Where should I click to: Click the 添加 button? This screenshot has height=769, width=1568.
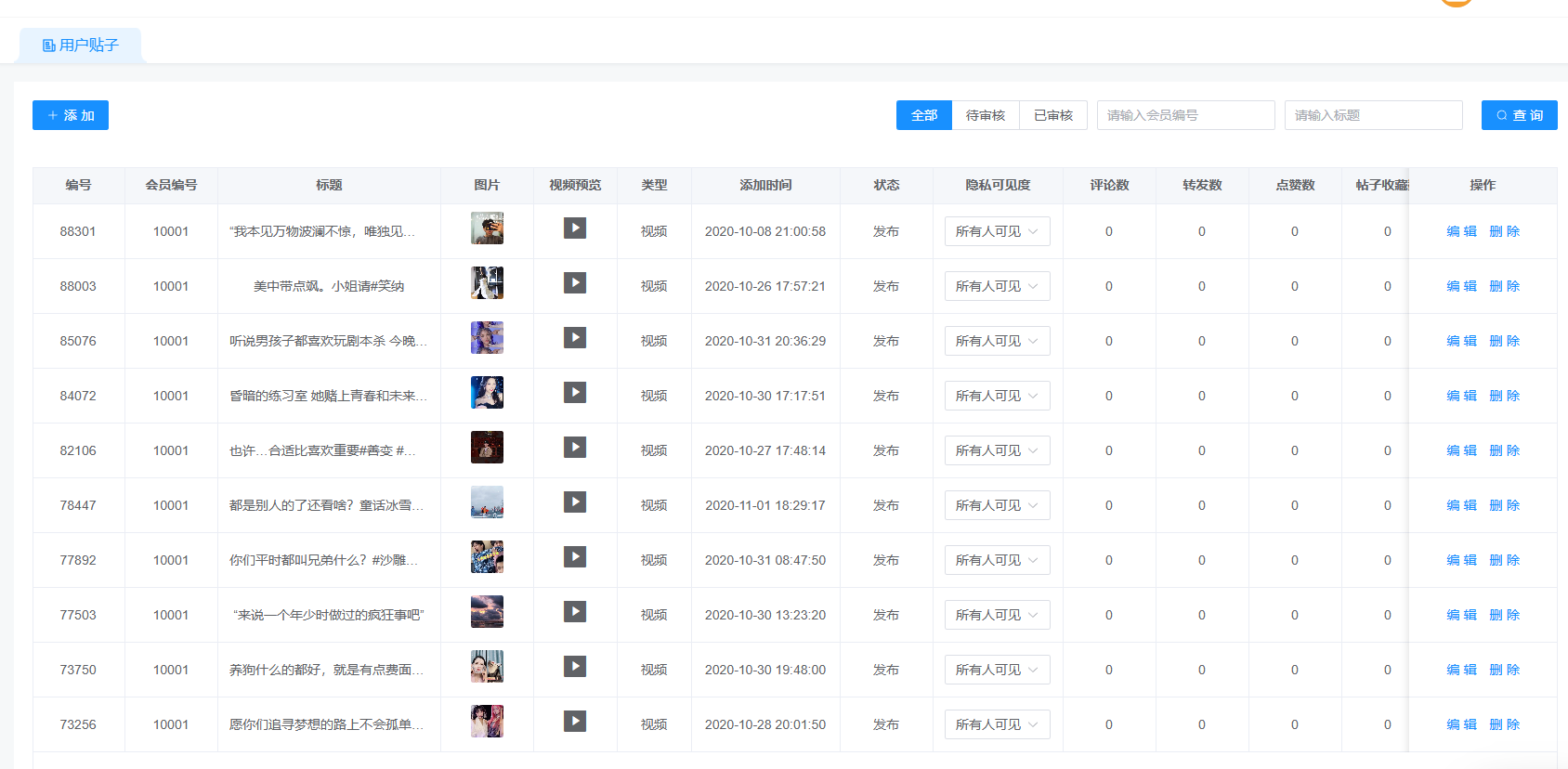(71, 115)
